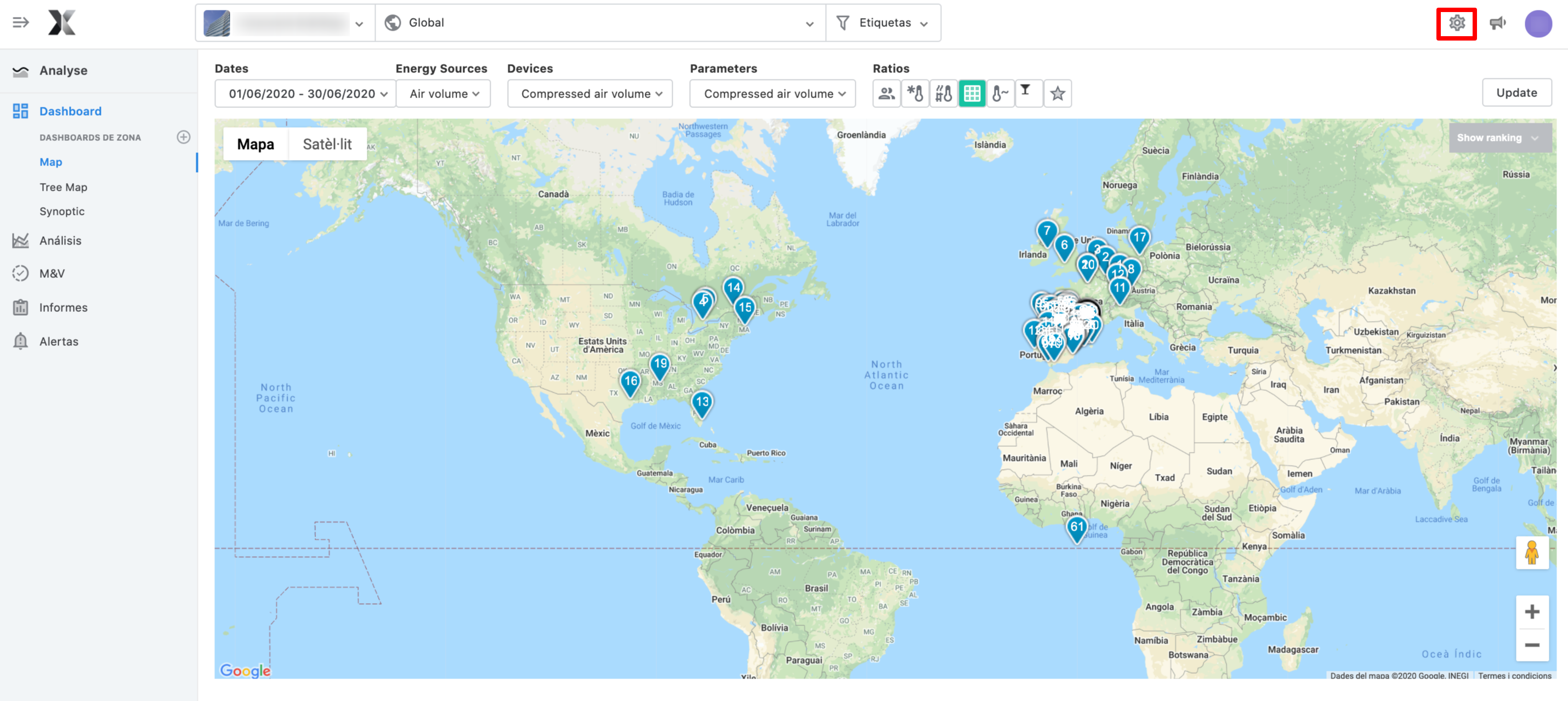This screenshot has height=701, width=1568.
Task: Switch map to Satèl·lit view
Action: [x=327, y=144]
